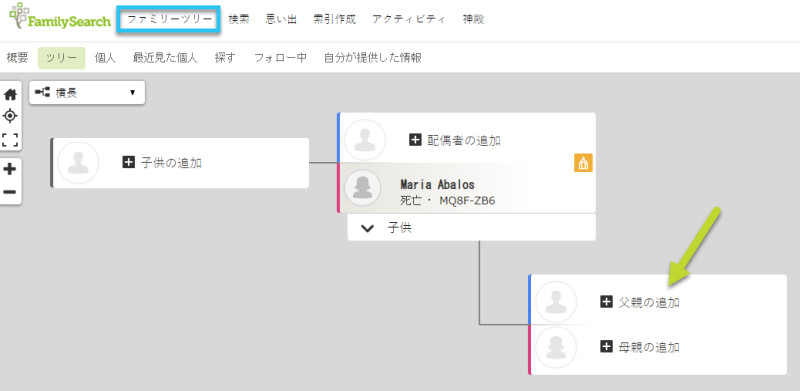Open the 横長 view dropdown
Screen dimensions: 800x391
coord(87,93)
